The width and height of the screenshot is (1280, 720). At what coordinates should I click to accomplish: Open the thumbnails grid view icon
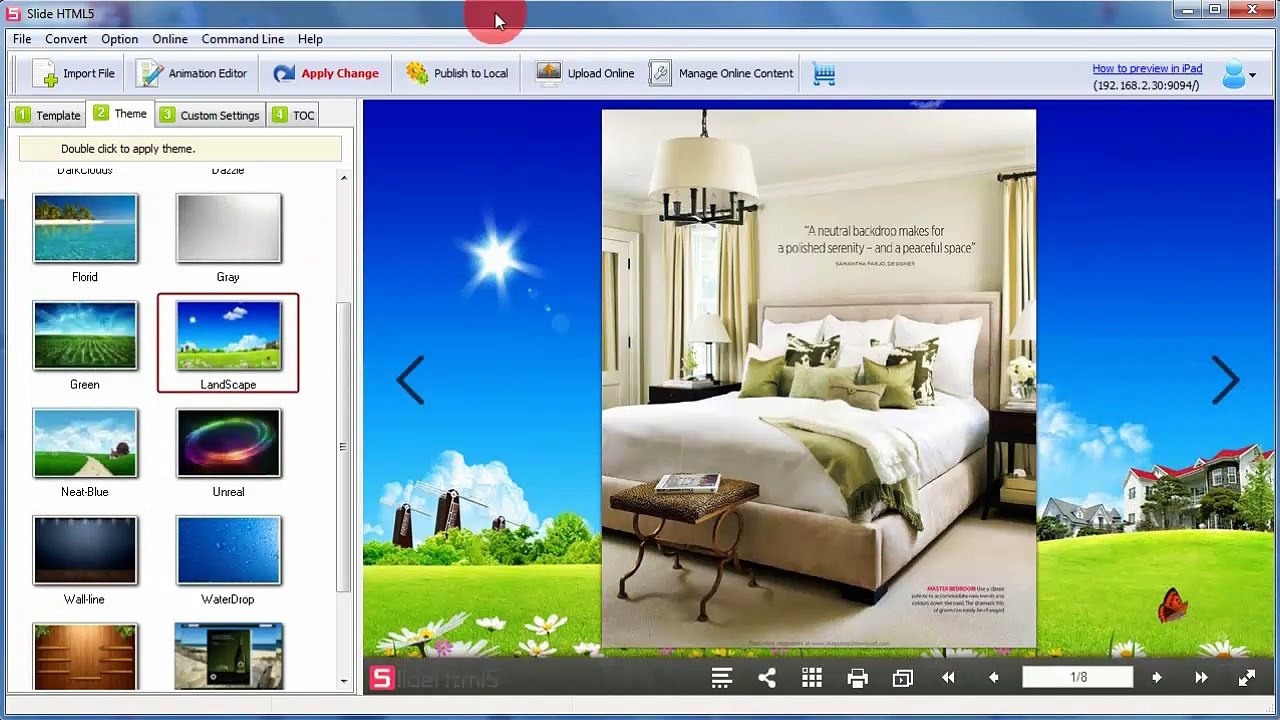[812, 678]
